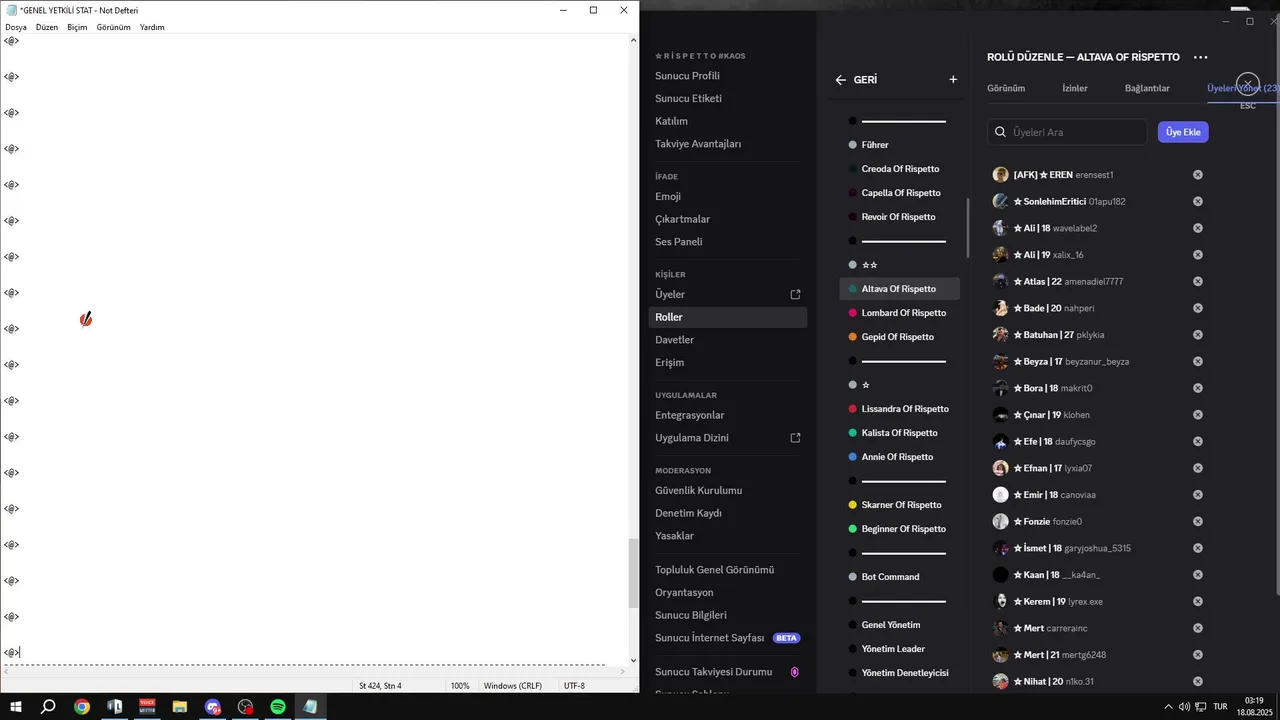
Task: Select the Bot Command role
Action: point(900,577)
